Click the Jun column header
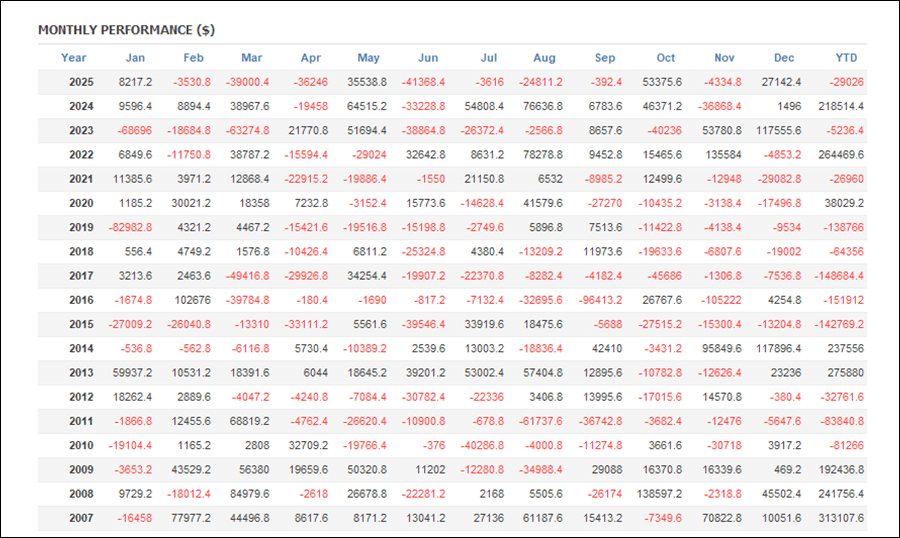This screenshot has height=538, width=900. tap(427, 58)
